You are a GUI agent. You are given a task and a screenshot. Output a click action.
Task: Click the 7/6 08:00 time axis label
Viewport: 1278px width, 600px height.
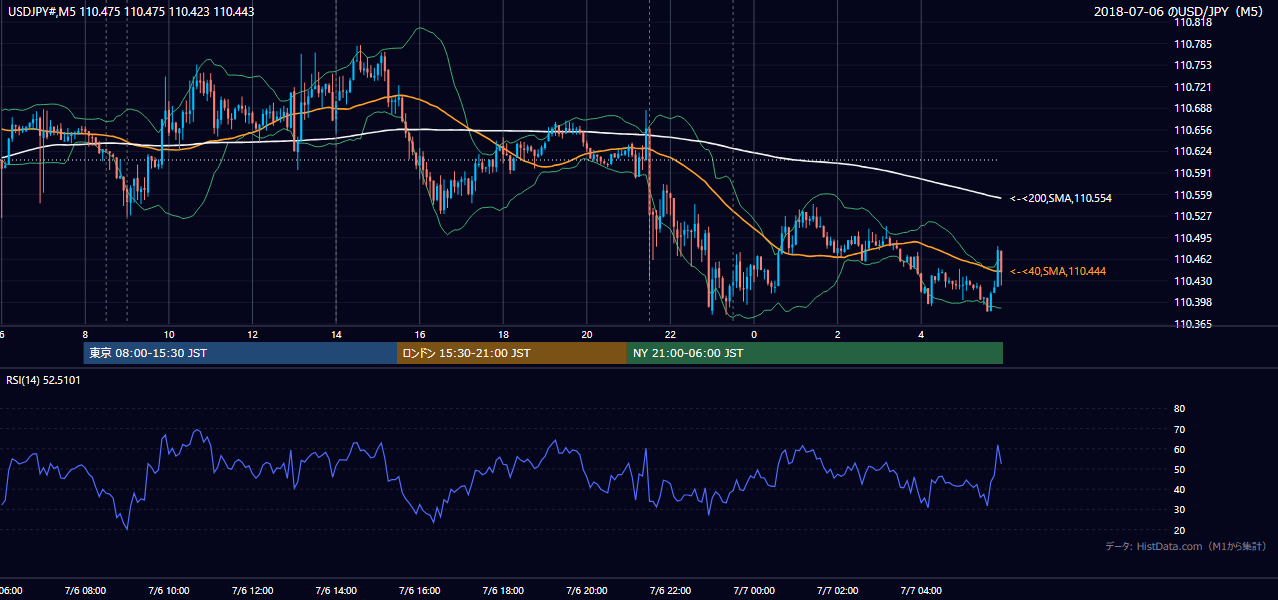click(86, 590)
